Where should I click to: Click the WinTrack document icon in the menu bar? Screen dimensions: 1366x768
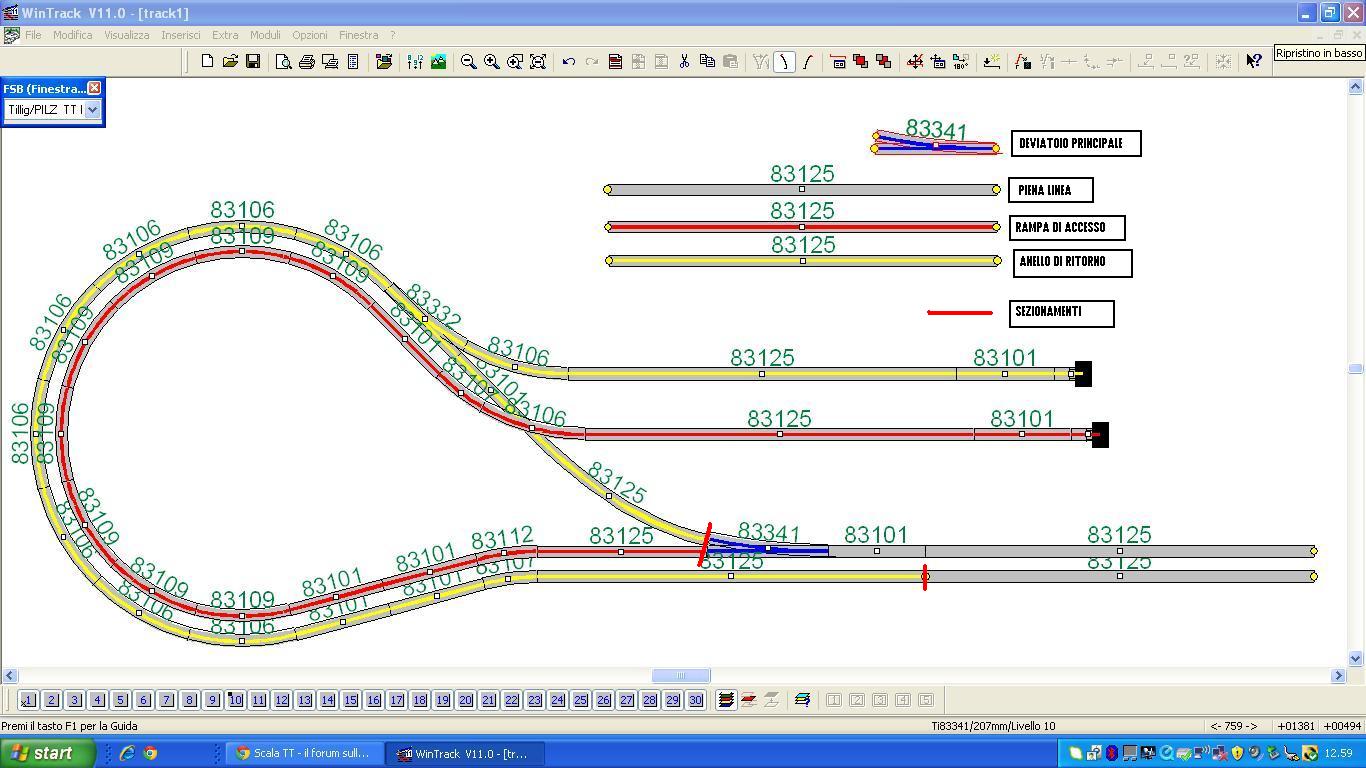point(11,35)
